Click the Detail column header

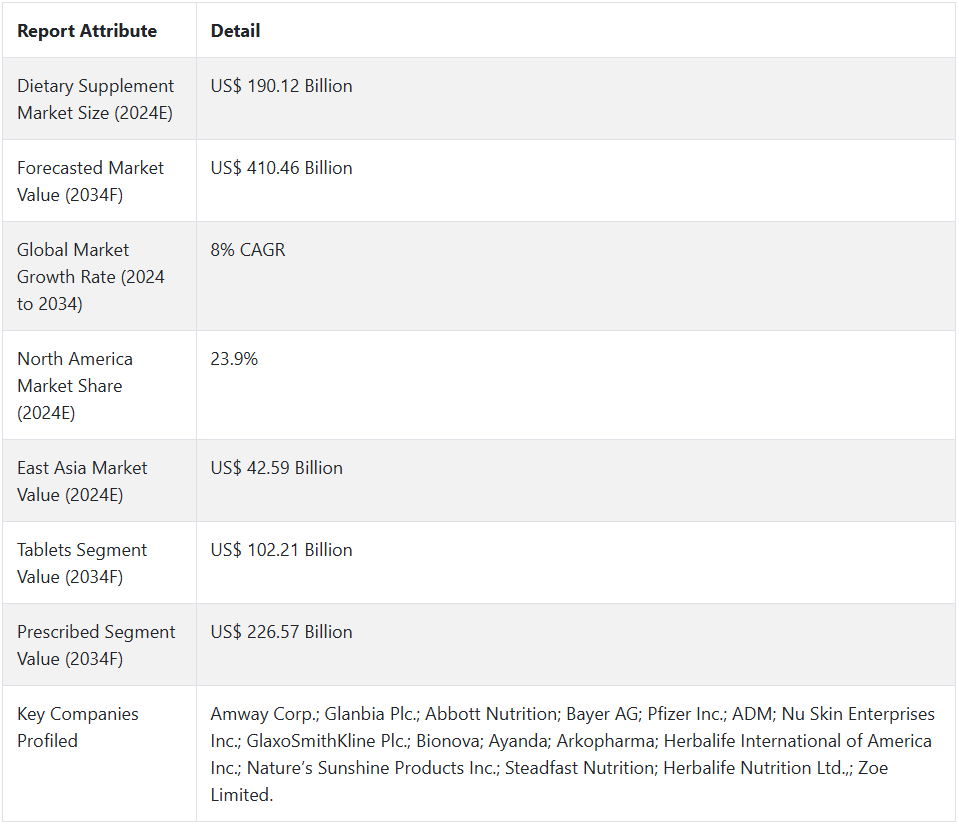(x=235, y=31)
